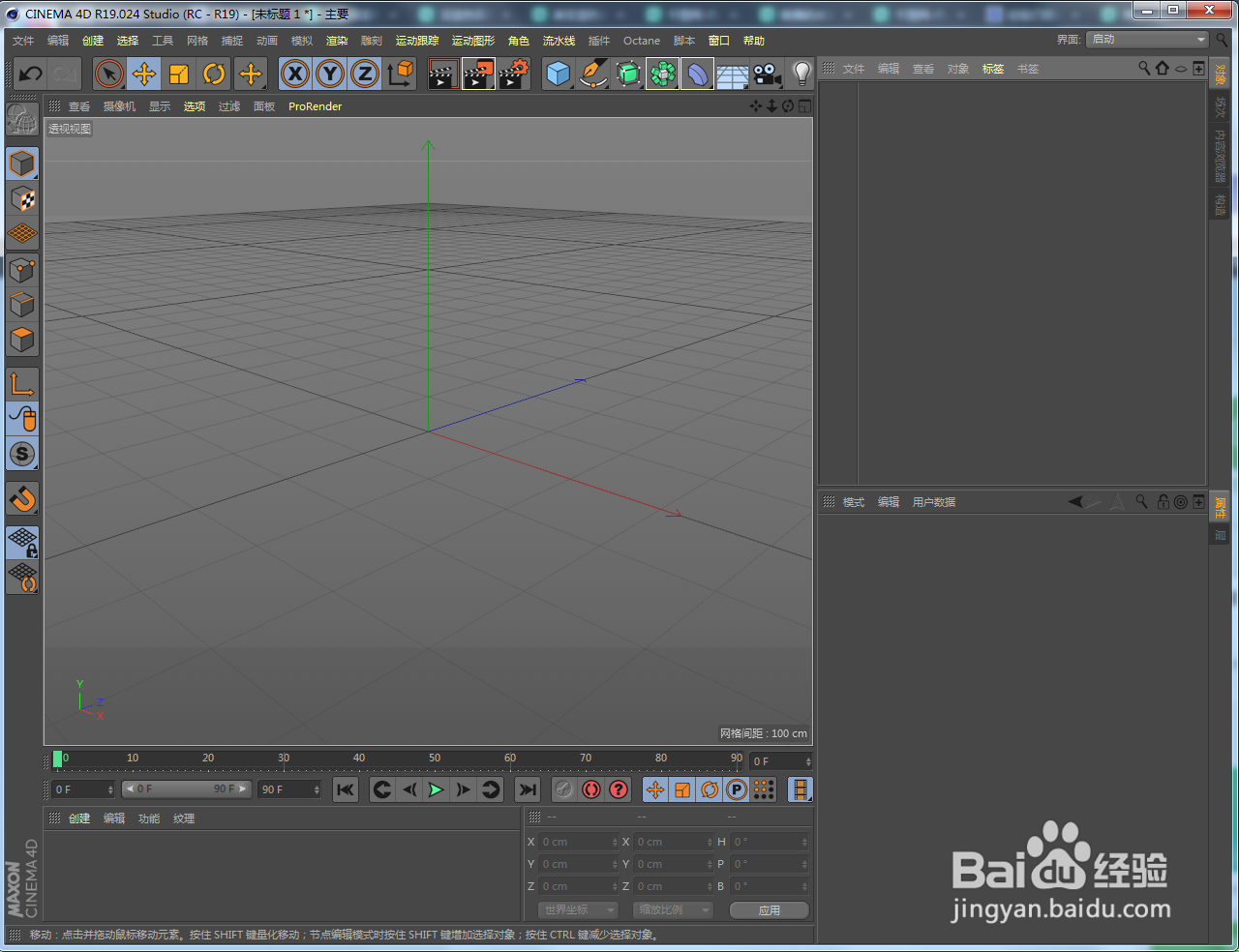Open Render Settings gear clapperboard
1239x952 pixels.
[x=514, y=74]
